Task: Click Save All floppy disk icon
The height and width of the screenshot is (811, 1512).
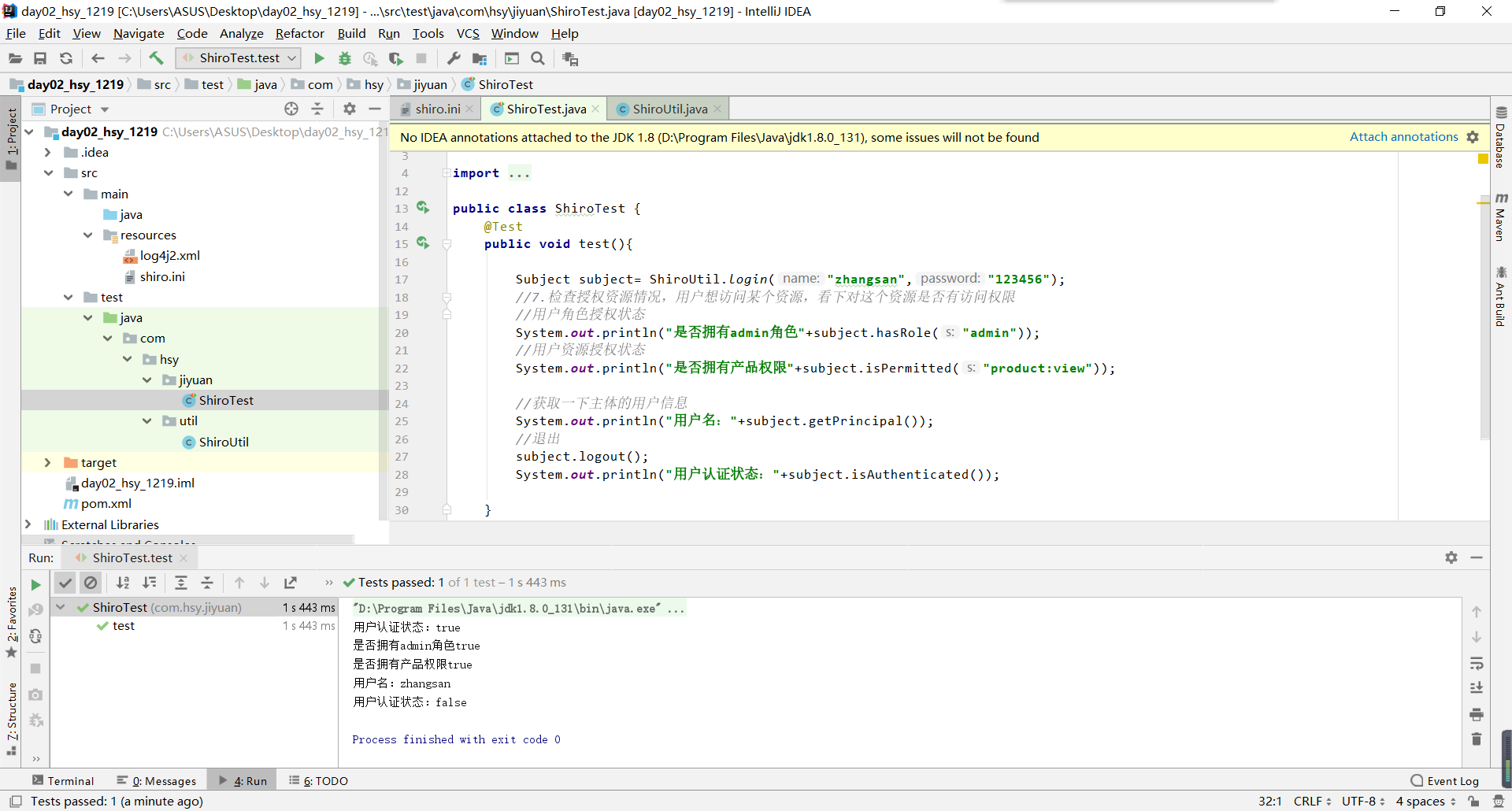Action: tap(40, 58)
